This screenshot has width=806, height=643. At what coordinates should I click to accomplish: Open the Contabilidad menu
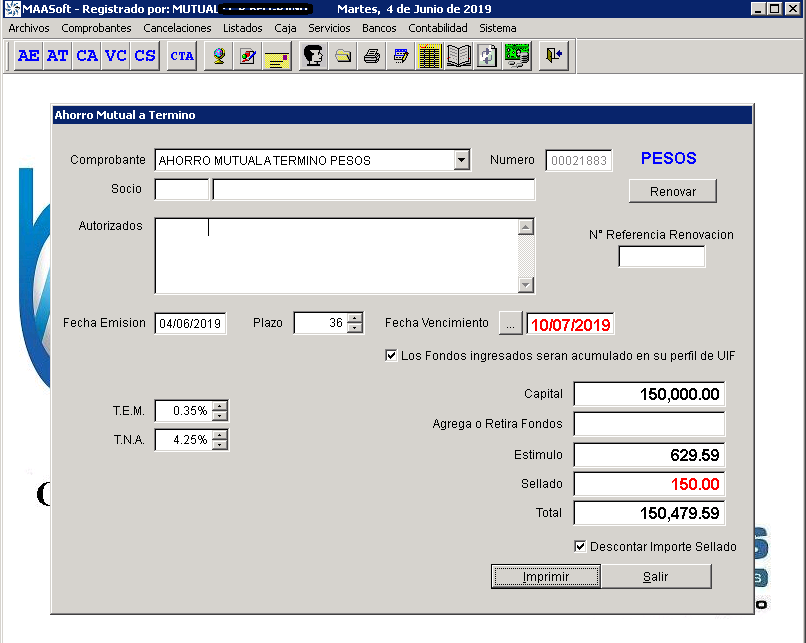click(438, 28)
